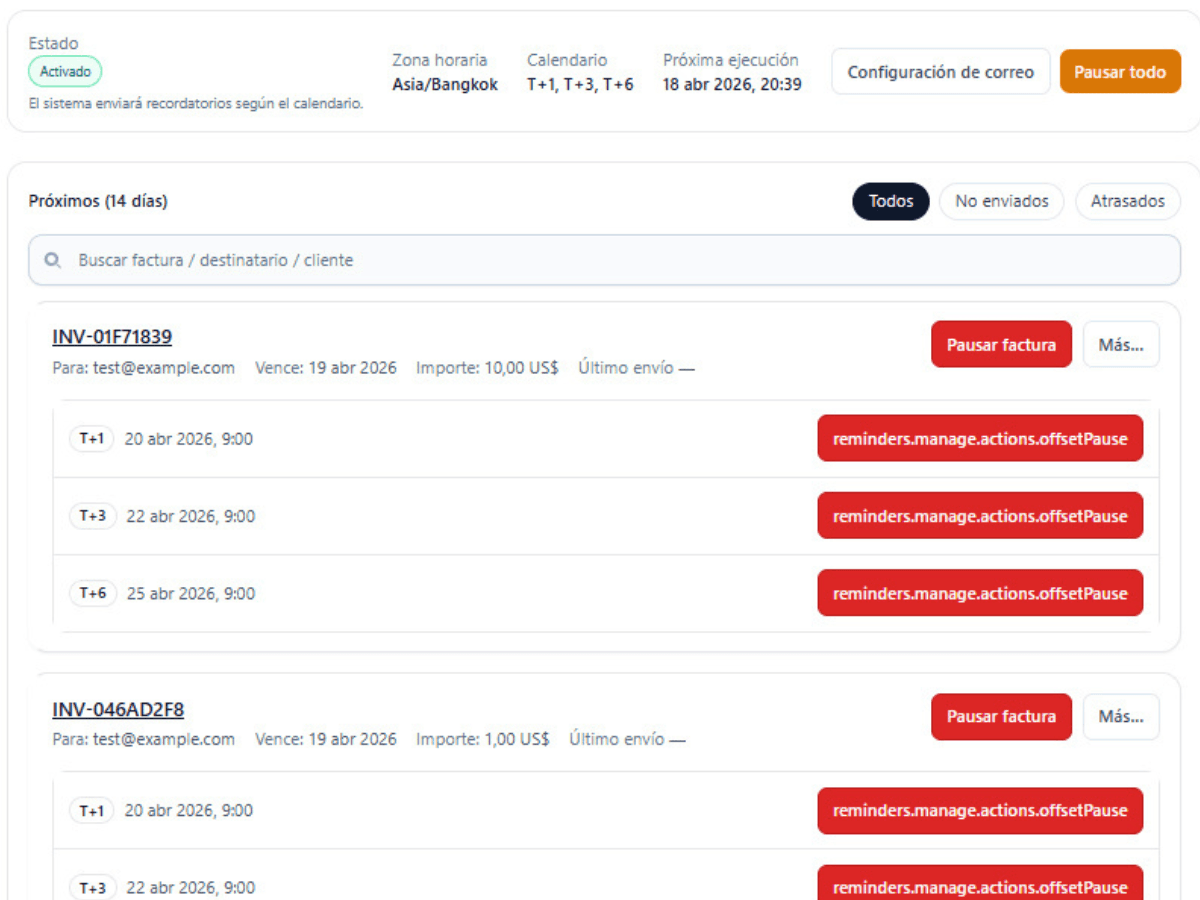Pause T+1 reminder of INV-01F71839
This screenshot has width=1200, height=900.
point(980,438)
